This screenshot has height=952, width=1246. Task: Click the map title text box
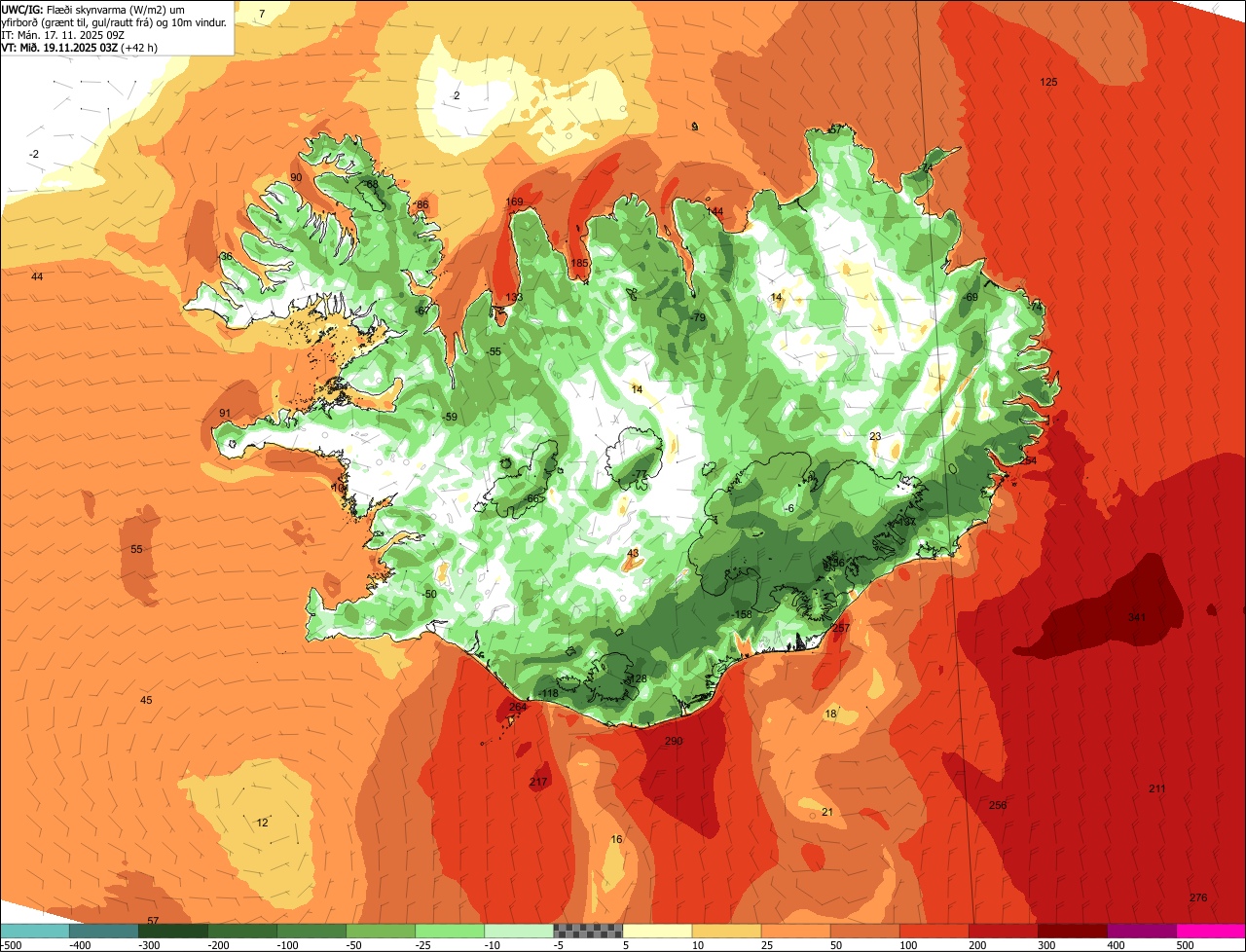click(117, 27)
